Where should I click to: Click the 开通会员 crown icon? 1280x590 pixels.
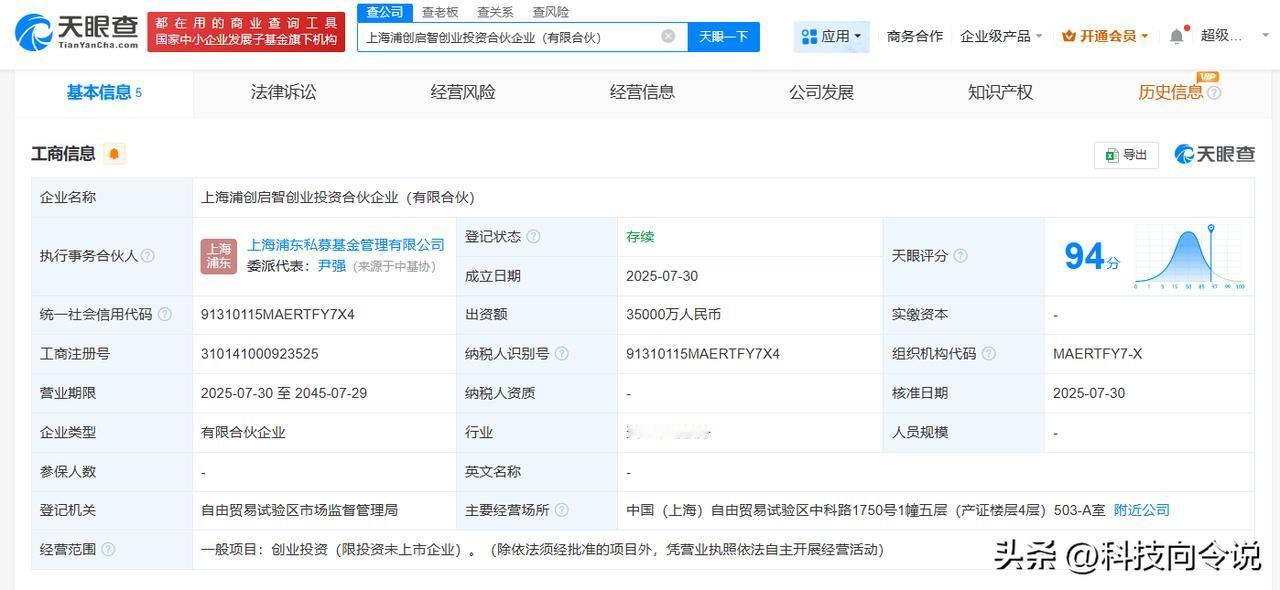pos(1069,36)
